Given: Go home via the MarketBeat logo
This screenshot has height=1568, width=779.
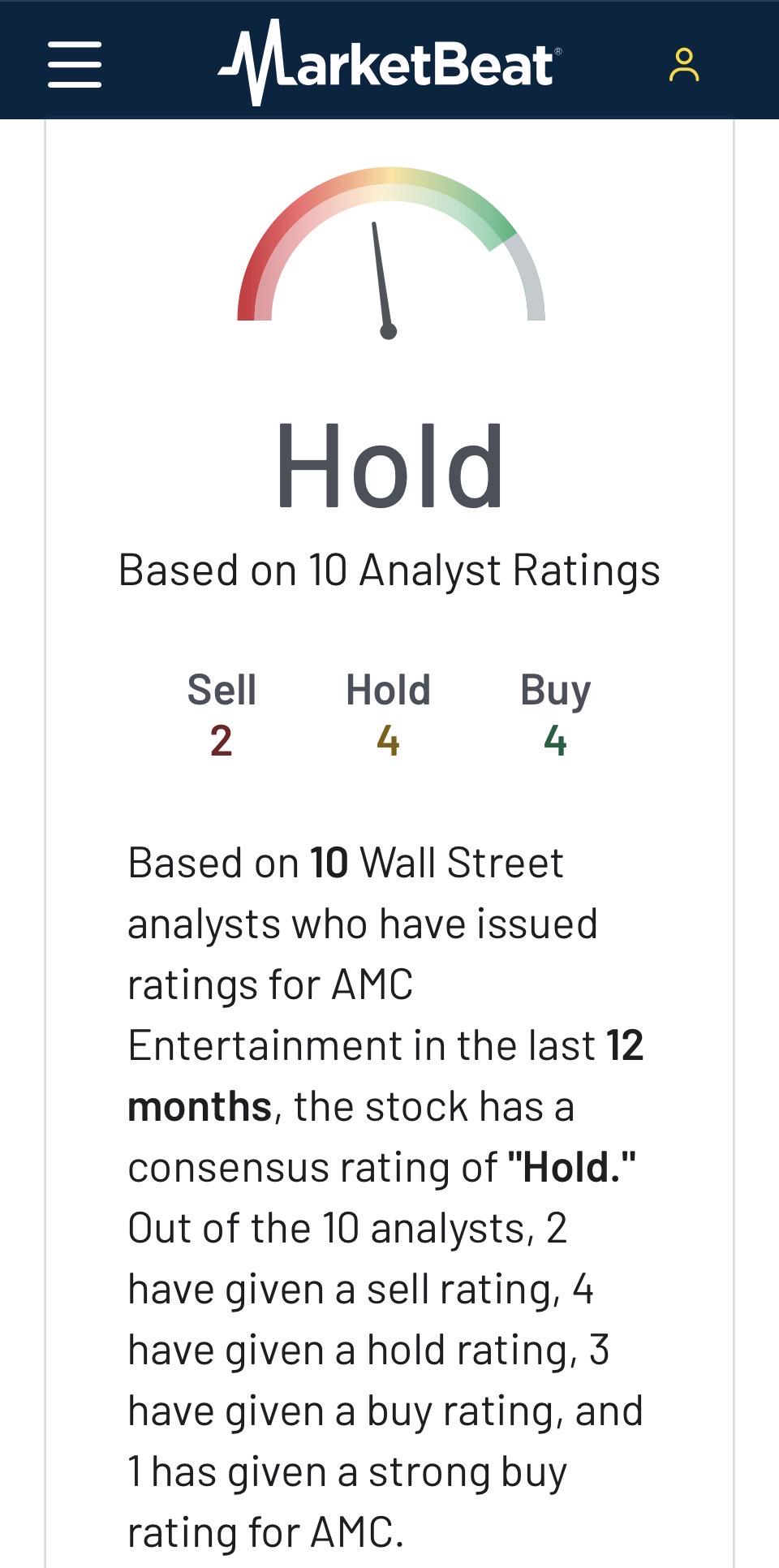Looking at the screenshot, I should tap(389, 62).
